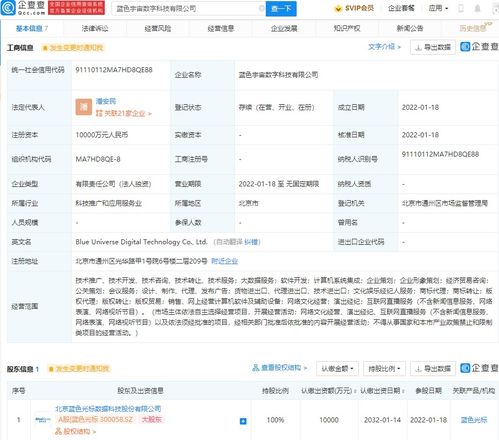
Task: Open the 文字介绍 link
Action: [x=384, y=47]
